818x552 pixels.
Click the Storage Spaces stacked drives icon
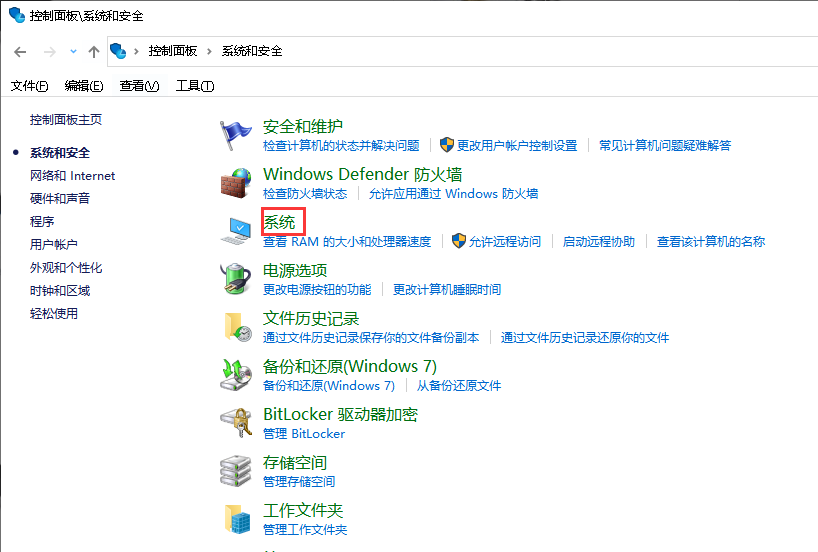(235, 471)
